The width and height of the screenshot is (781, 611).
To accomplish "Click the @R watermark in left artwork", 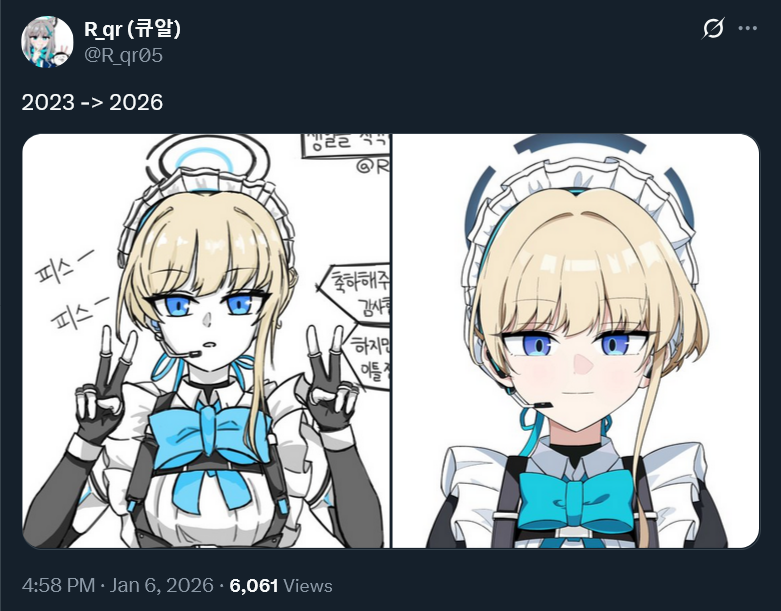I will (373, 166).
